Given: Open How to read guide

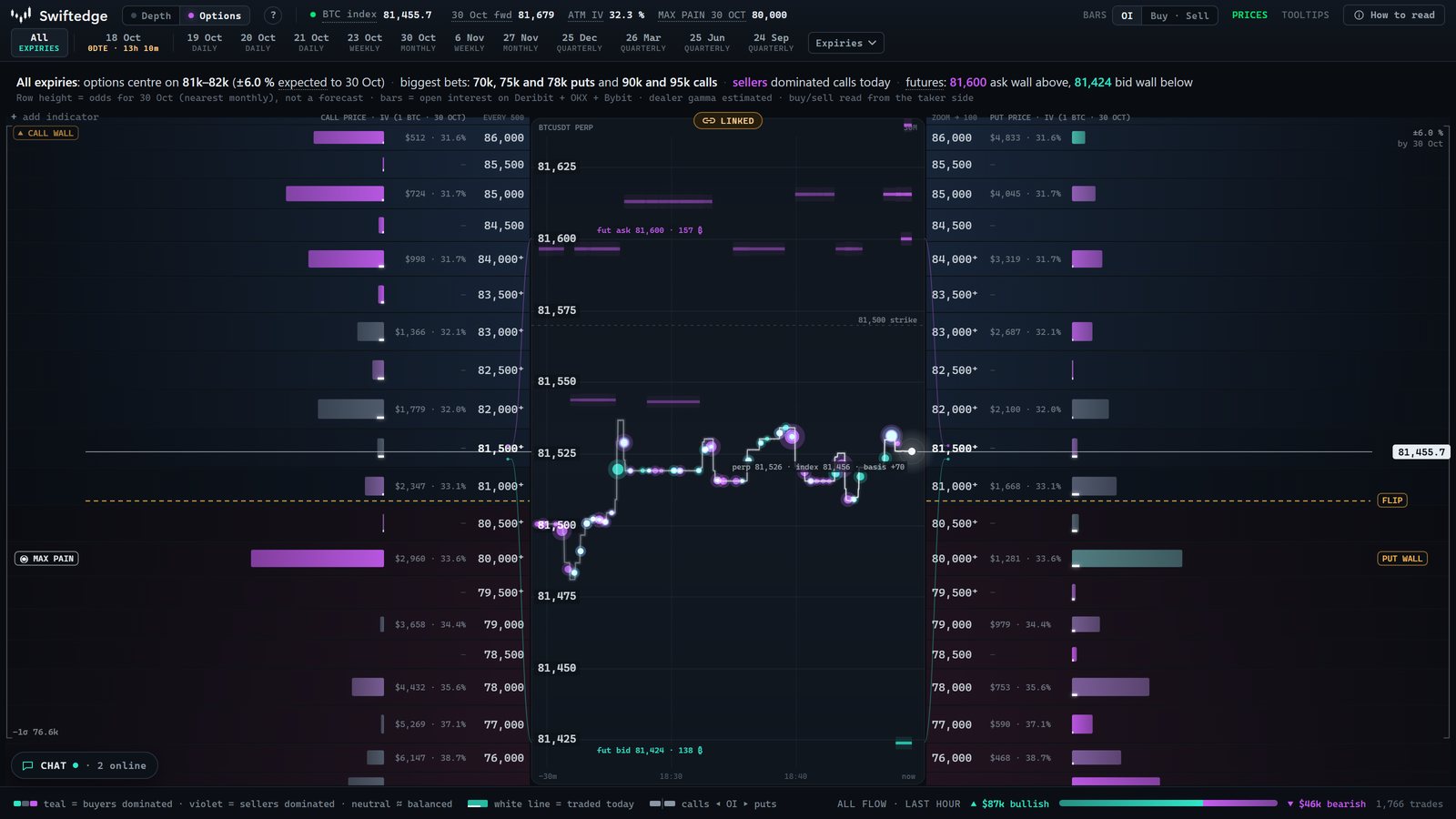Looking at the screenshot, I should (x=1393, y=15).
